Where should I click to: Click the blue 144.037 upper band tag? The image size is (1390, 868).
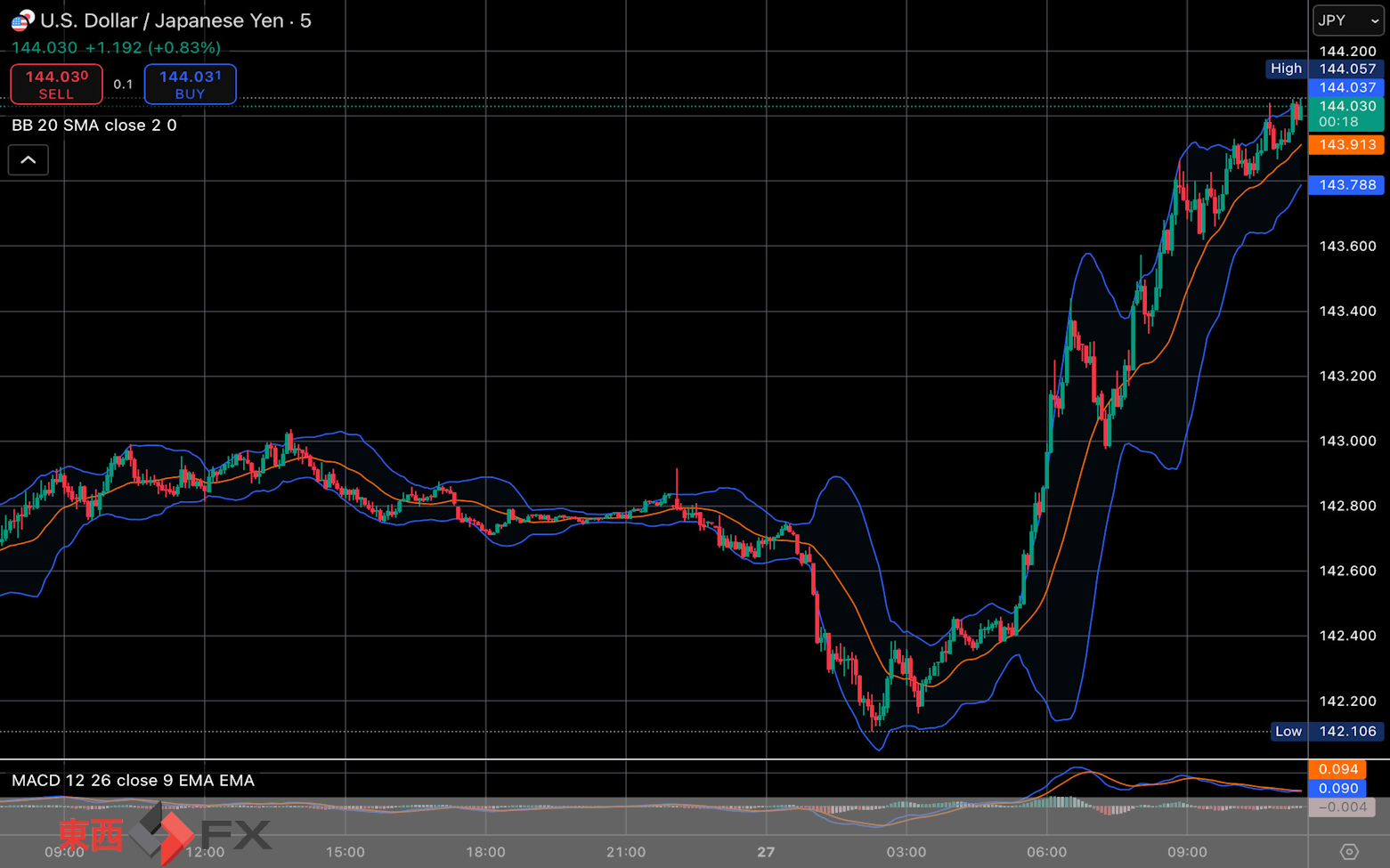tap(1346, 87)
